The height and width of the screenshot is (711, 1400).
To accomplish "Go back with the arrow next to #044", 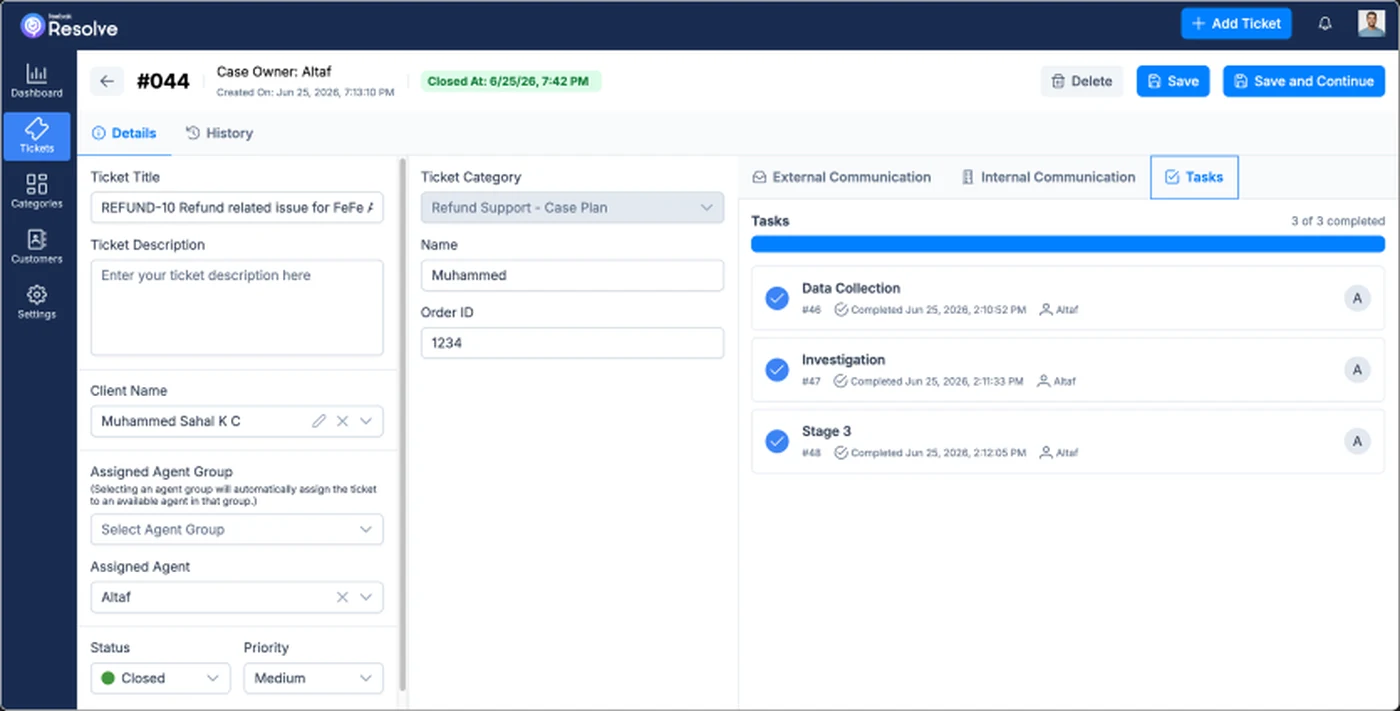I will (x=107, y=81).
